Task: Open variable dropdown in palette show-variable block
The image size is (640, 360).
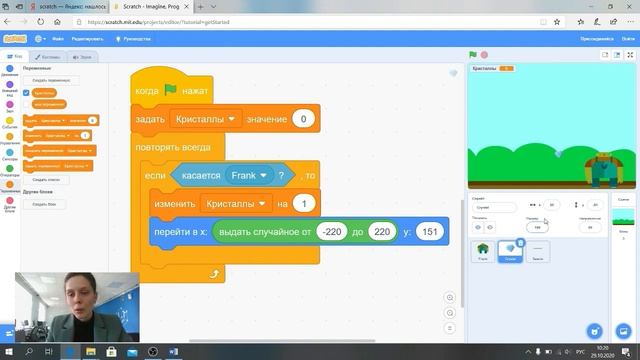Action: (x=79, y=151)
